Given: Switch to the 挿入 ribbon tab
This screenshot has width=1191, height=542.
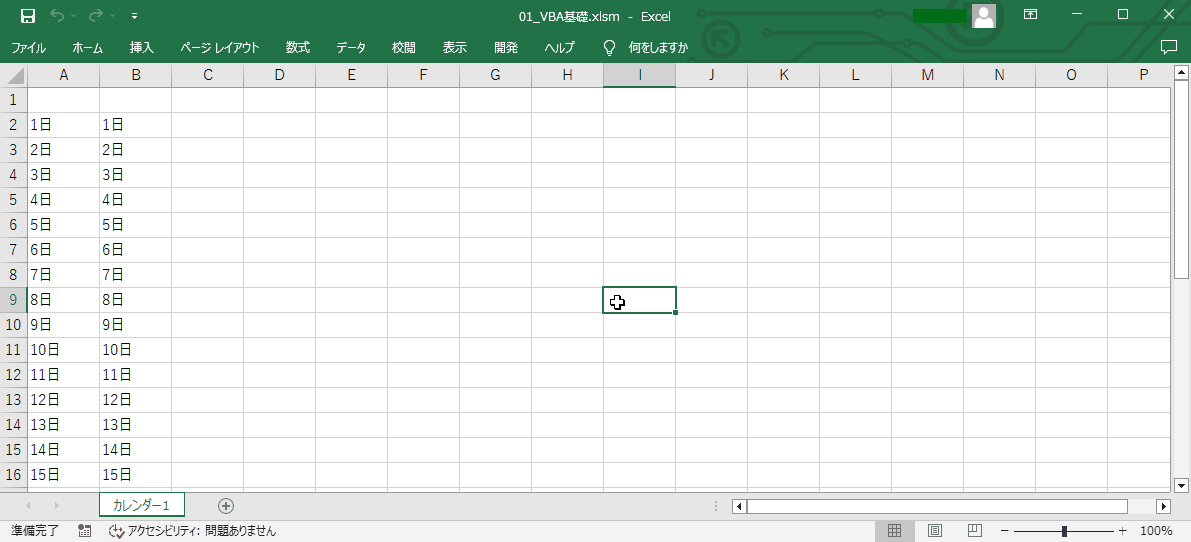Looking at the screenshot, I should point(142,48).
